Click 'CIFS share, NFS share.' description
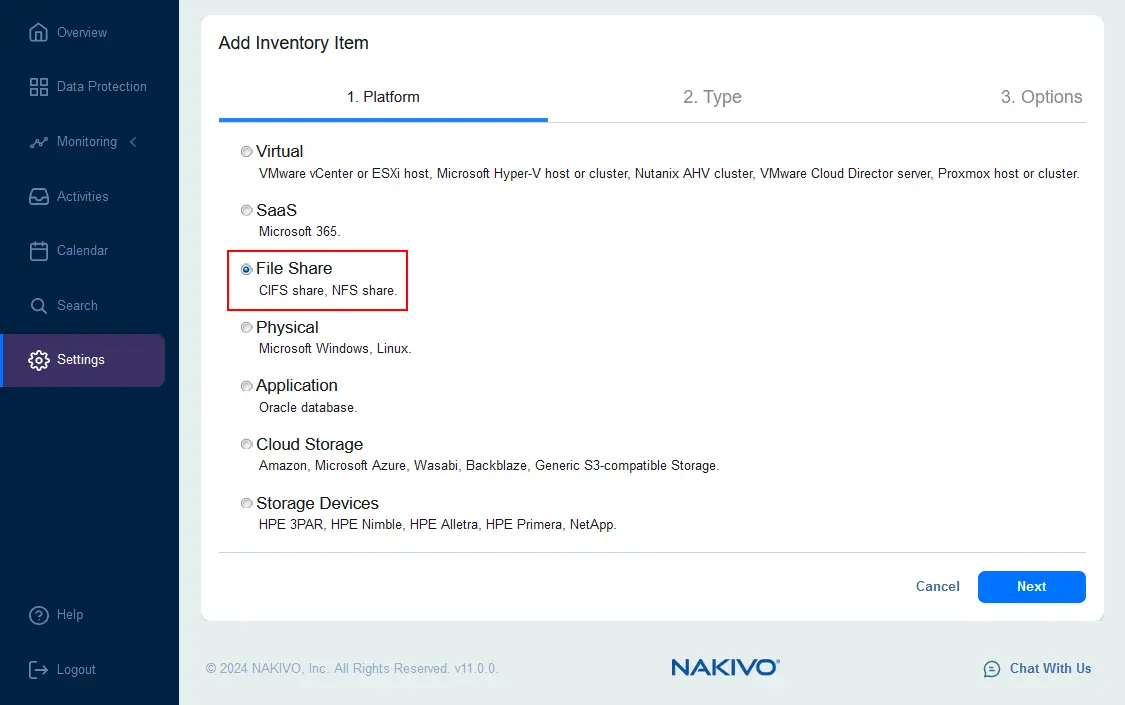The height and width of the screenshot is (705, 1125). 328,290
